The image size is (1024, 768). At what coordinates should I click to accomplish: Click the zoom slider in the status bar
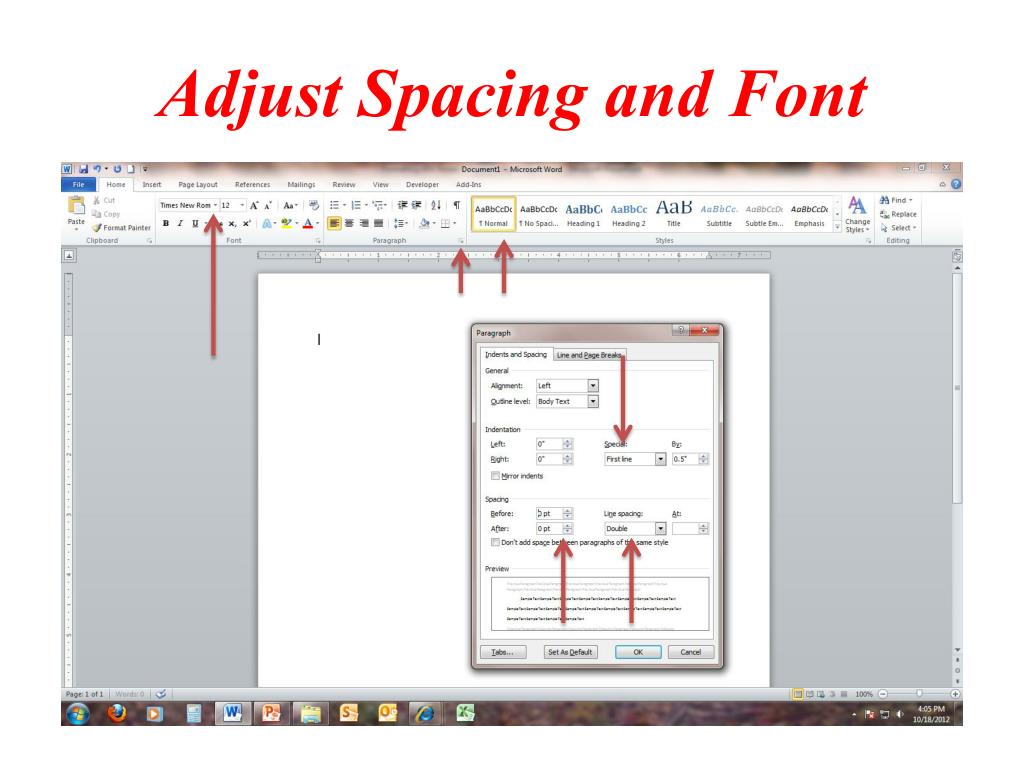pos(919,694)
